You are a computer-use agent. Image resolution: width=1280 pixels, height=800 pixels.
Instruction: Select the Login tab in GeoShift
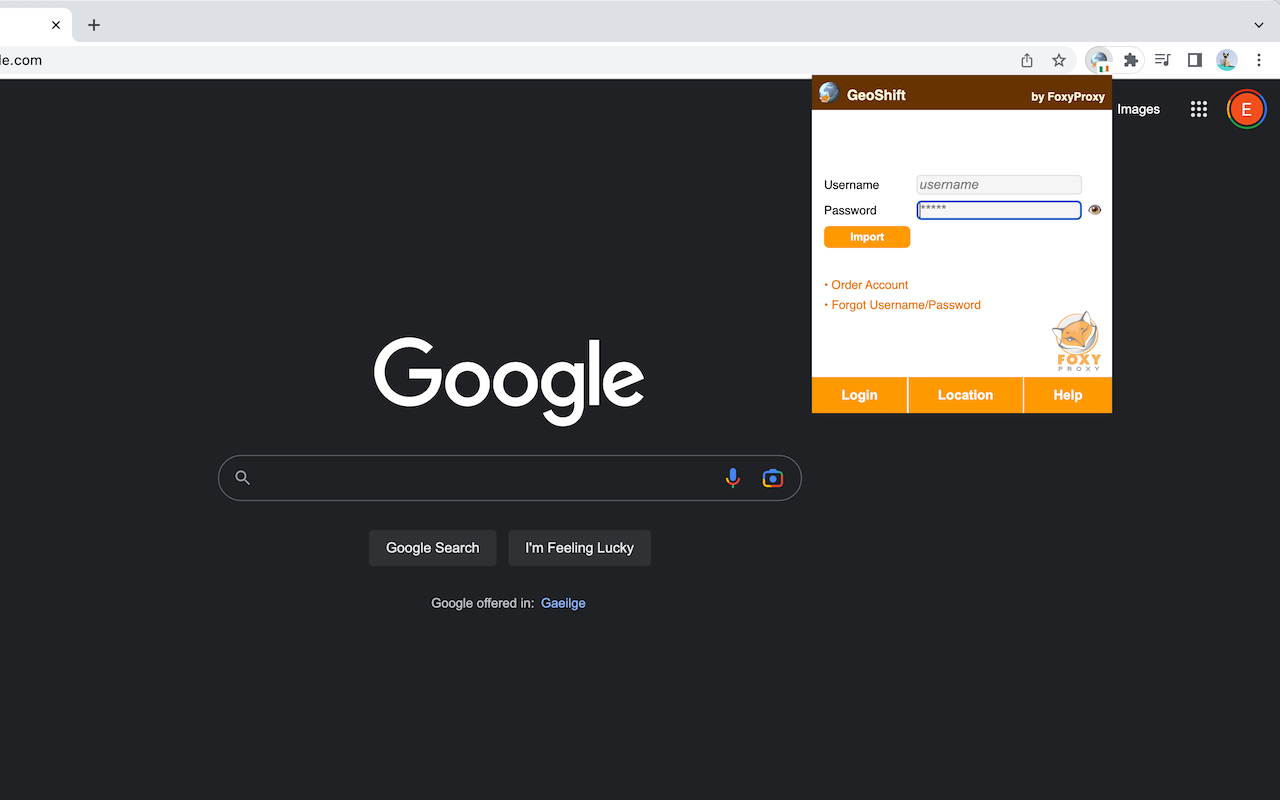point(859,394)
